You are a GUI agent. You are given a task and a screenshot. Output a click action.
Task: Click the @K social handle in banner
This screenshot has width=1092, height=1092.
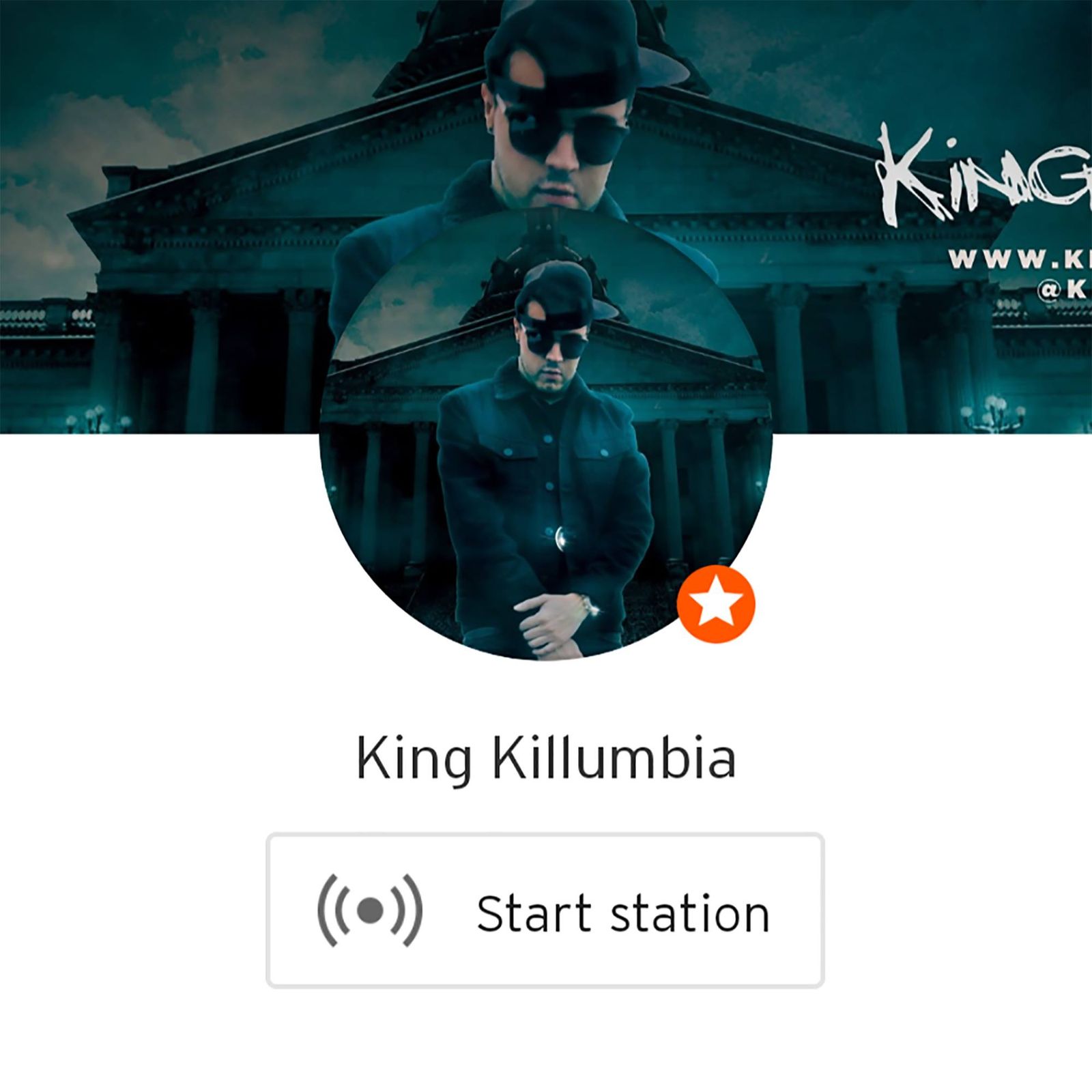(1063, 290)
